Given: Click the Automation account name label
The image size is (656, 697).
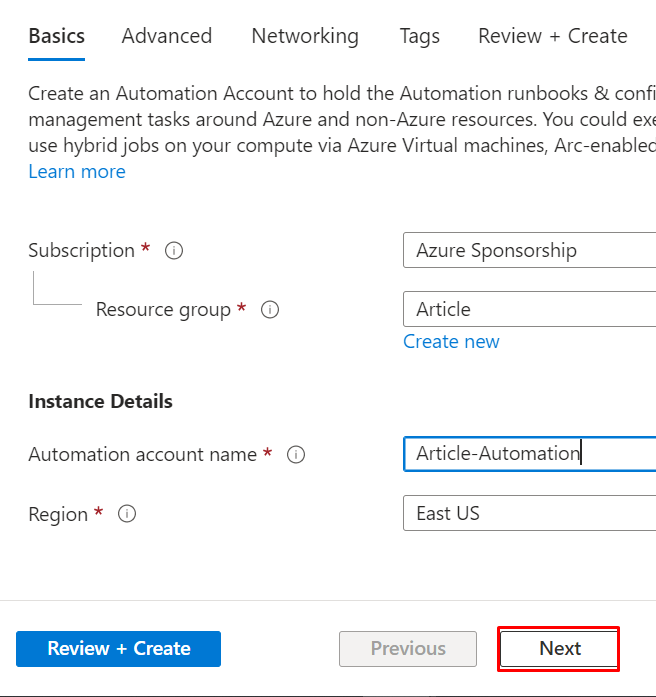Looking at the screenshot, I should point(143,455).
